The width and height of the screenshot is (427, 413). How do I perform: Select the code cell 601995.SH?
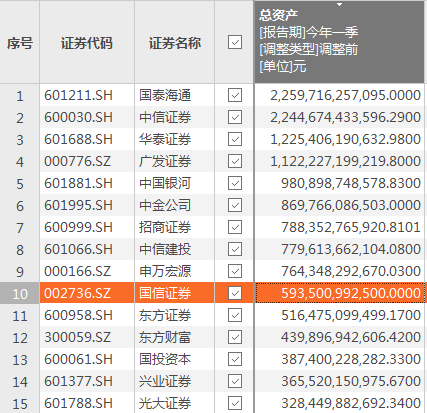(87, 205)
